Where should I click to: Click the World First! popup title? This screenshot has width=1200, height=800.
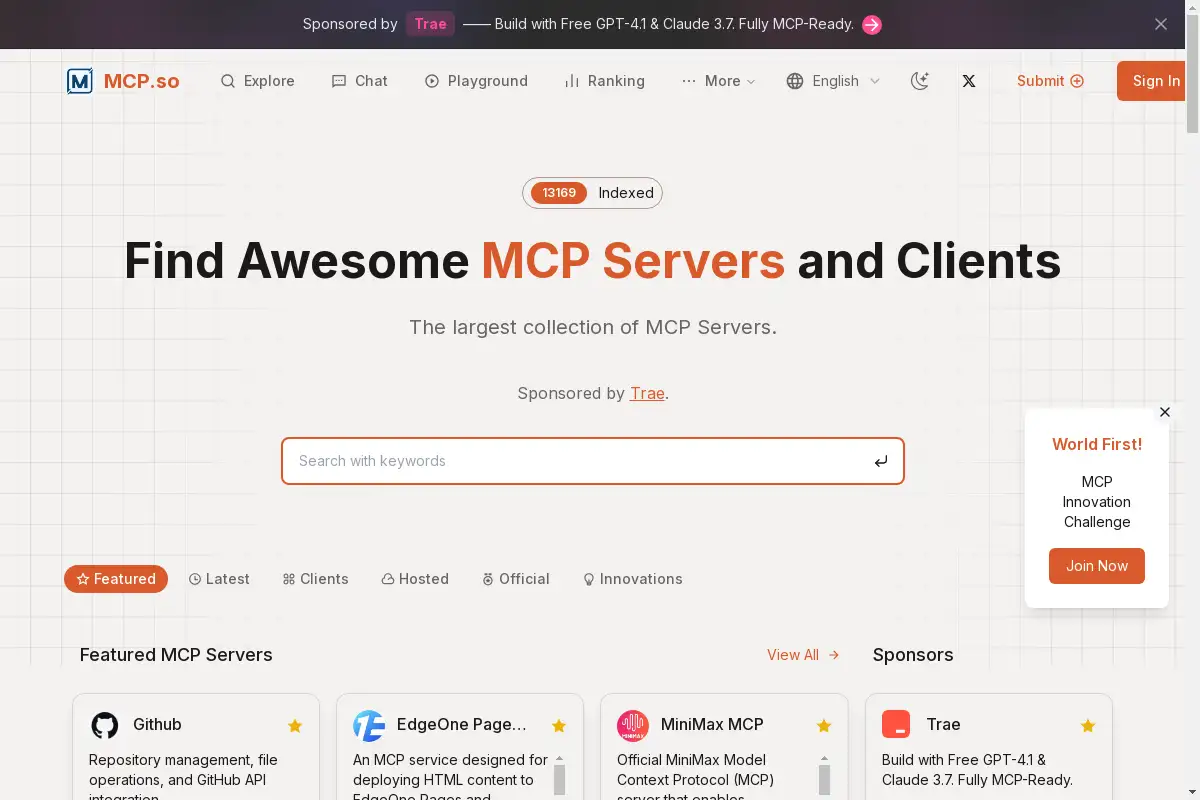tap(1097, 444)
